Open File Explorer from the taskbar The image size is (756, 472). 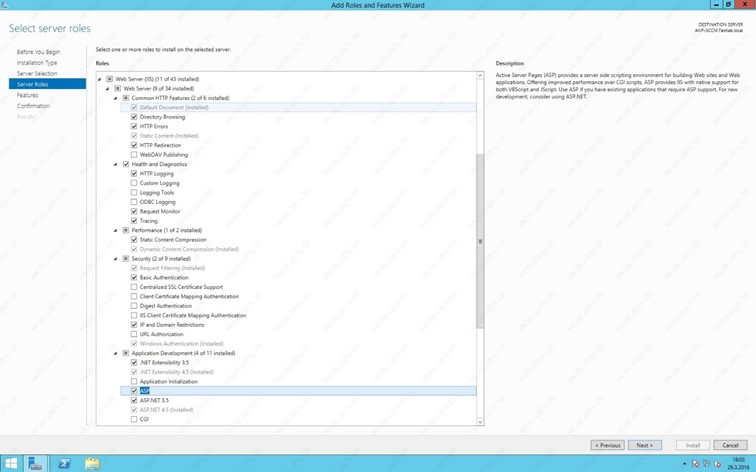tap(92, 463)
